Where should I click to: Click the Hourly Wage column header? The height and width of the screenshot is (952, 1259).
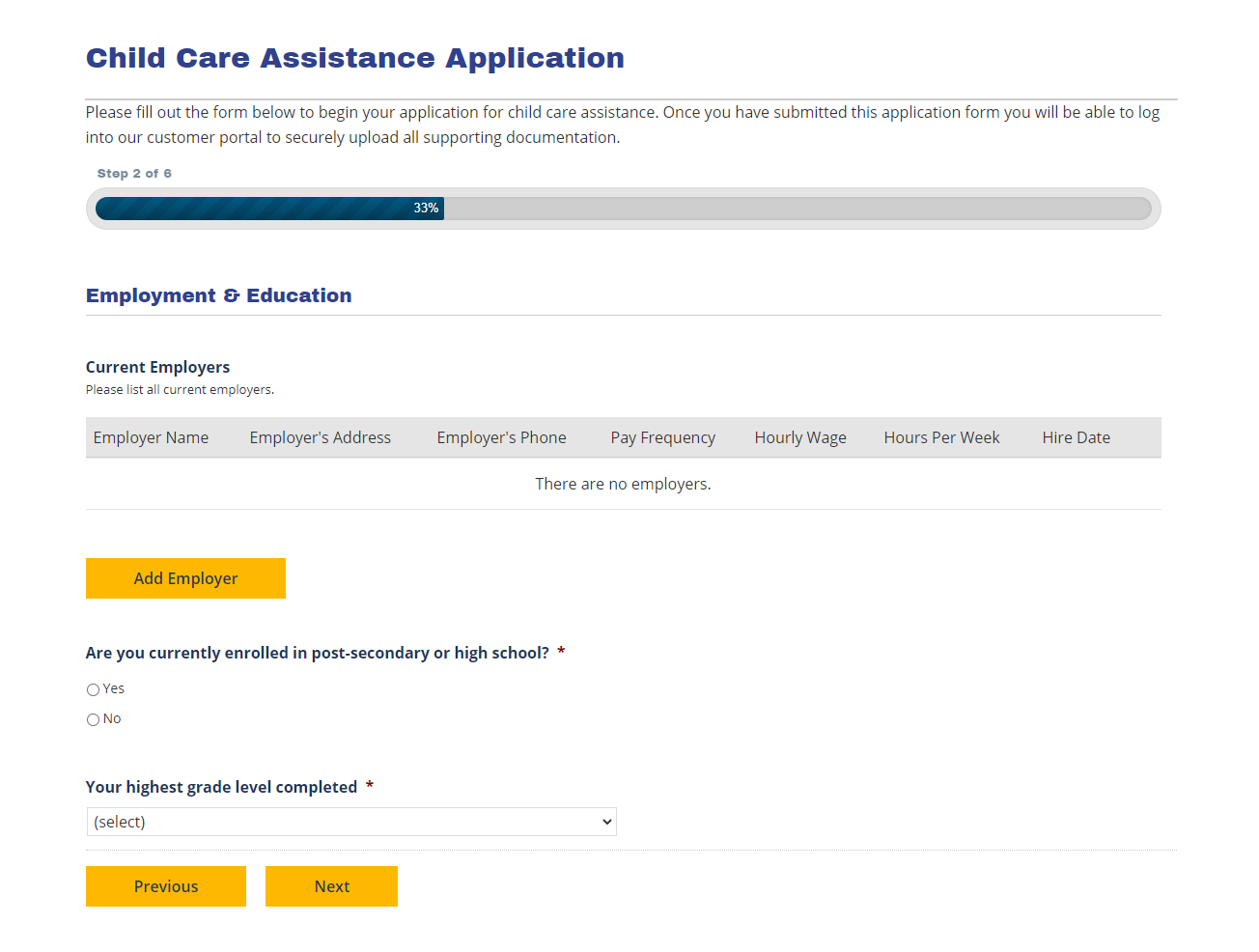[x=800, y=437]
